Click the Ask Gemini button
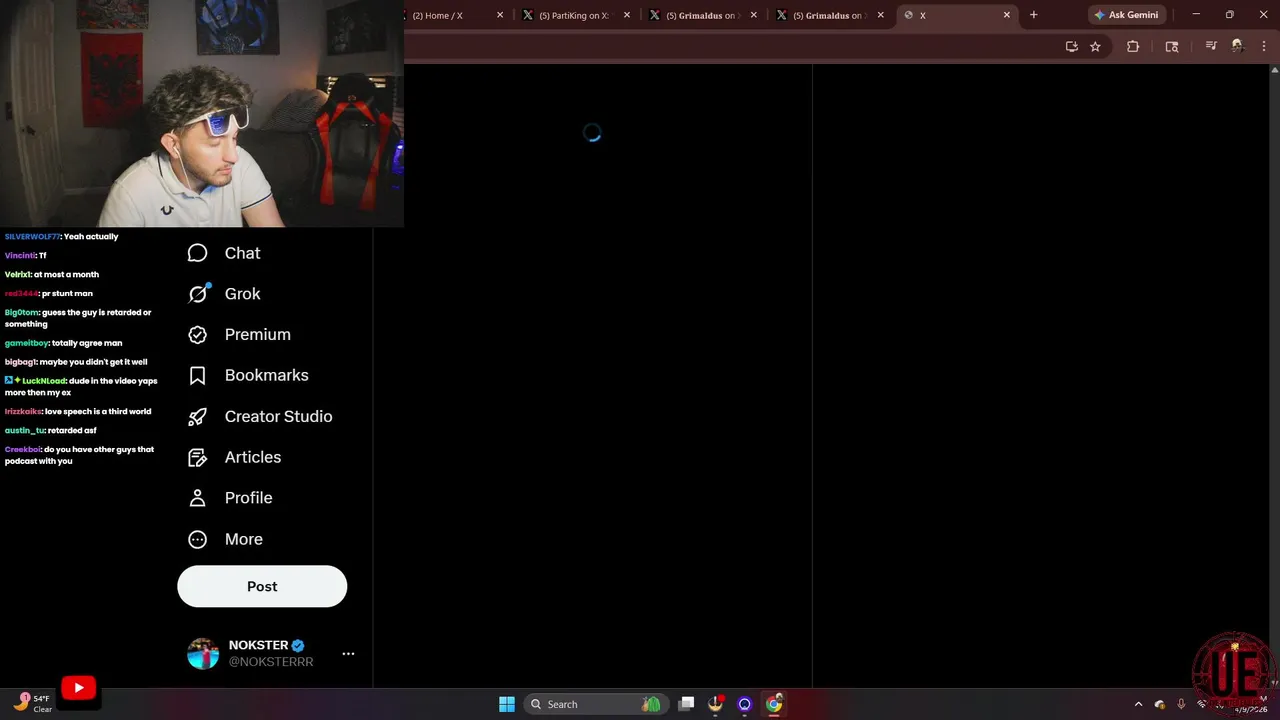 (1127, 15)
